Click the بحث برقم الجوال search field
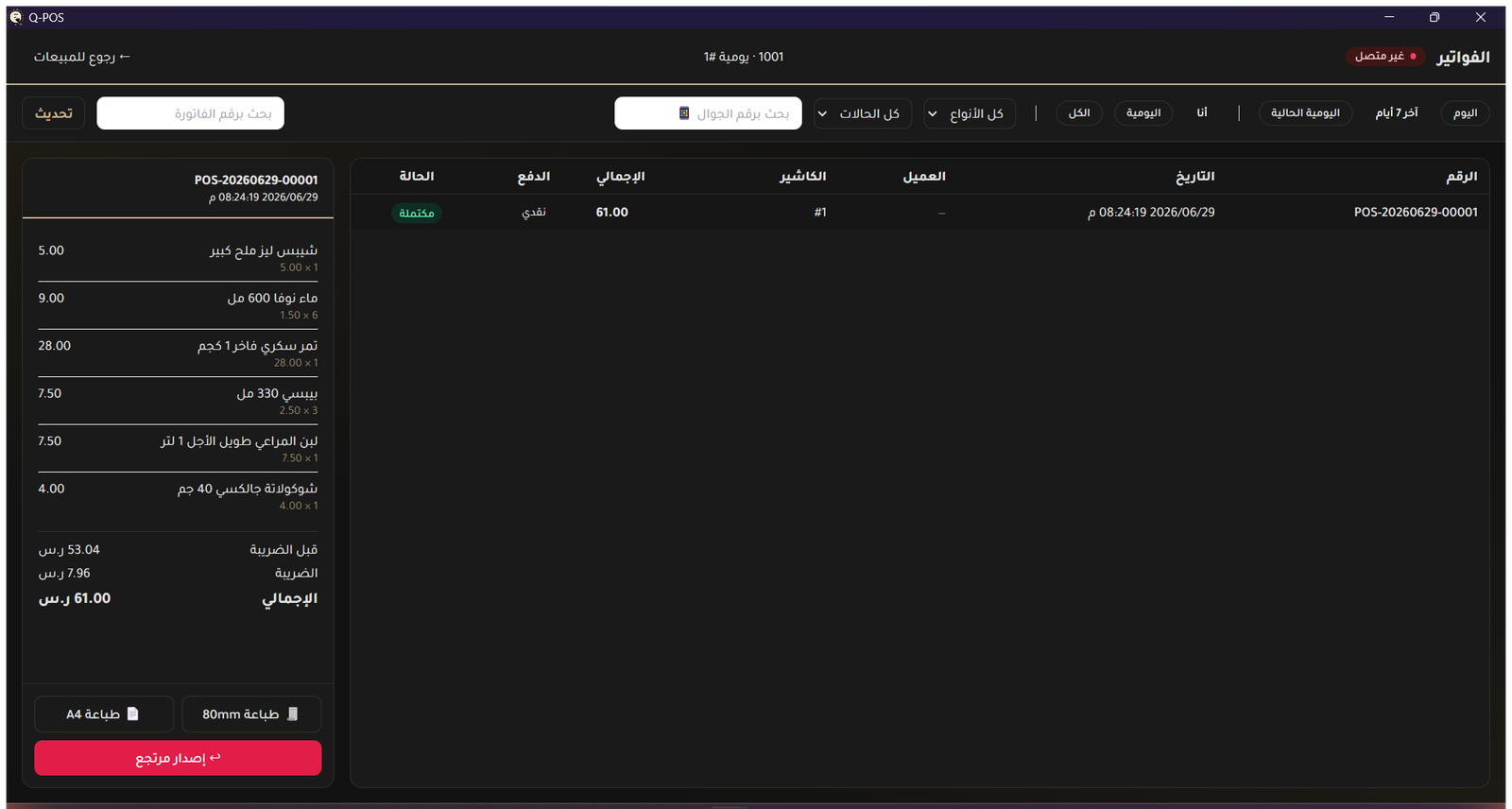 (708, 113)
